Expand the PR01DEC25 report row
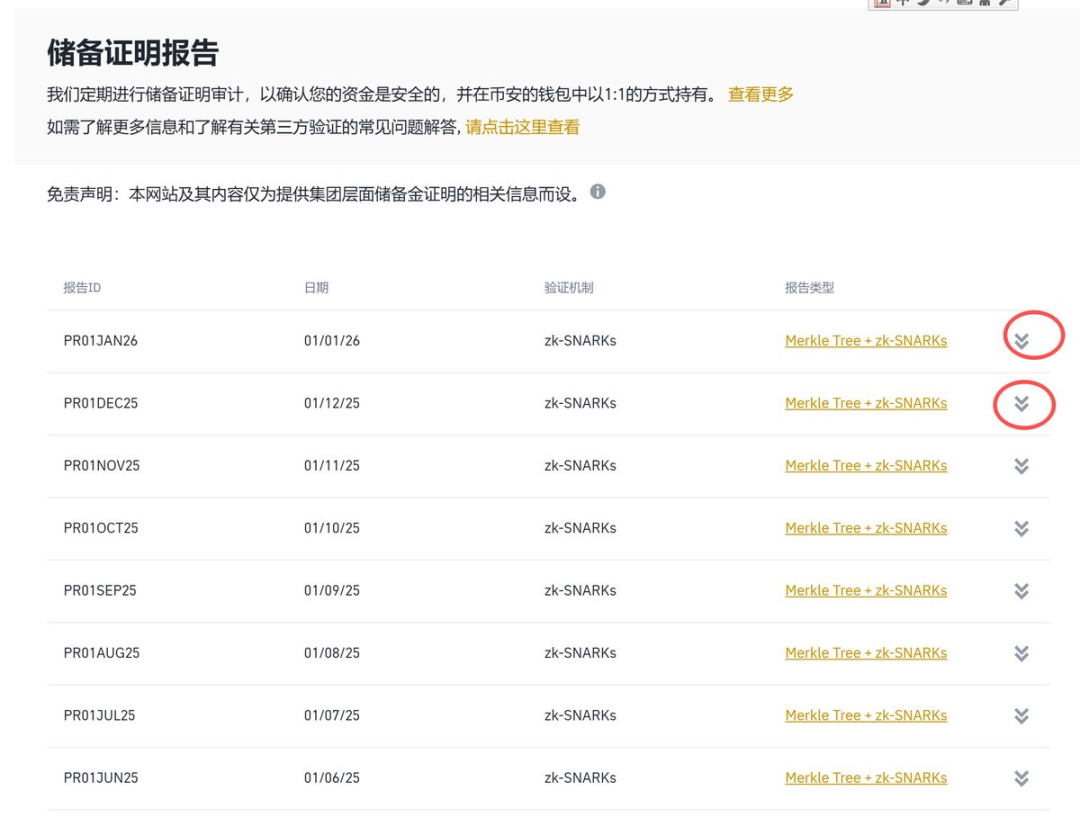Viewport: 1080px width, 817px height. (1021, 403)
